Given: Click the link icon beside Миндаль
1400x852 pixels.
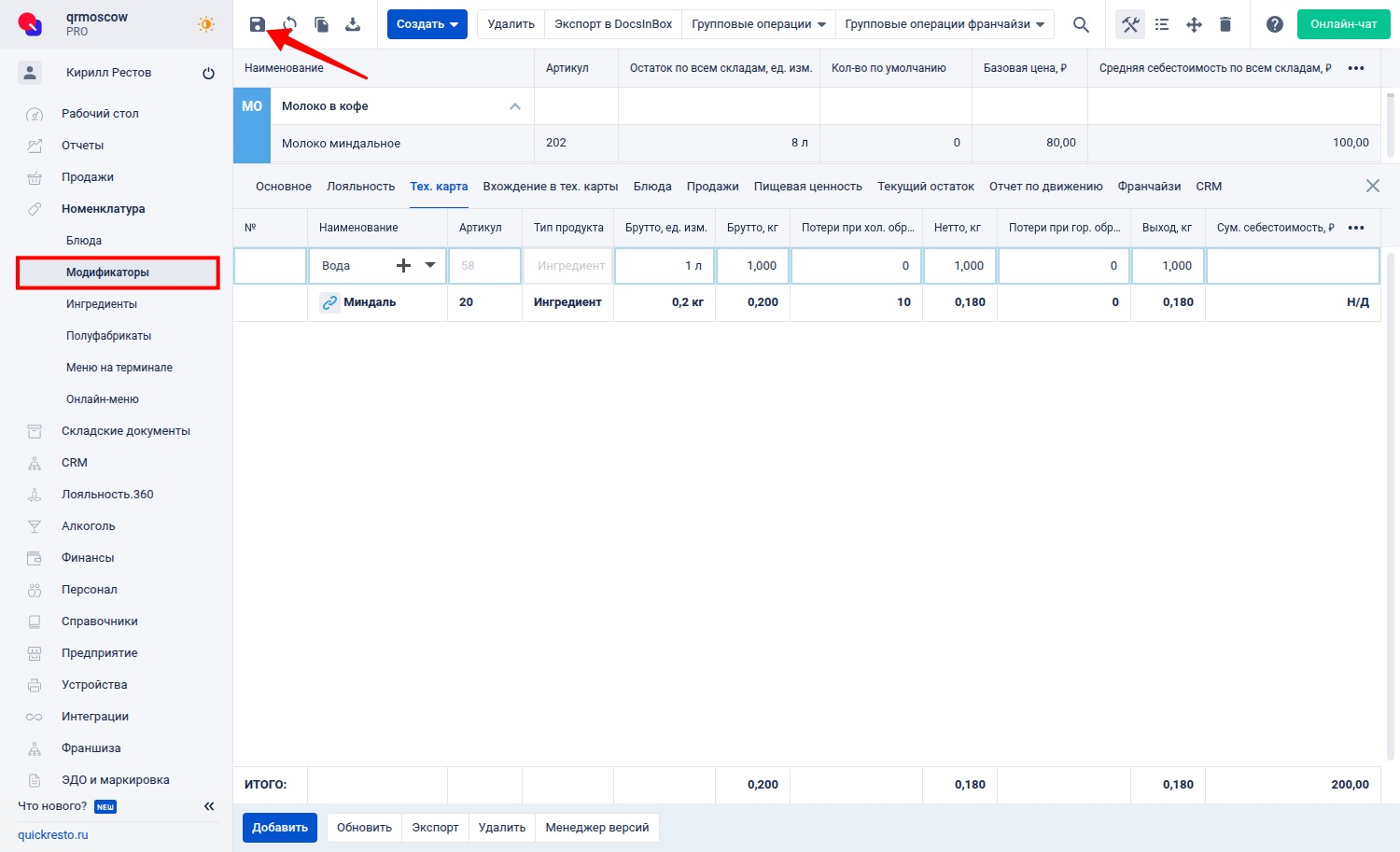Looking at the screenshot, I should tap(329, 302).
